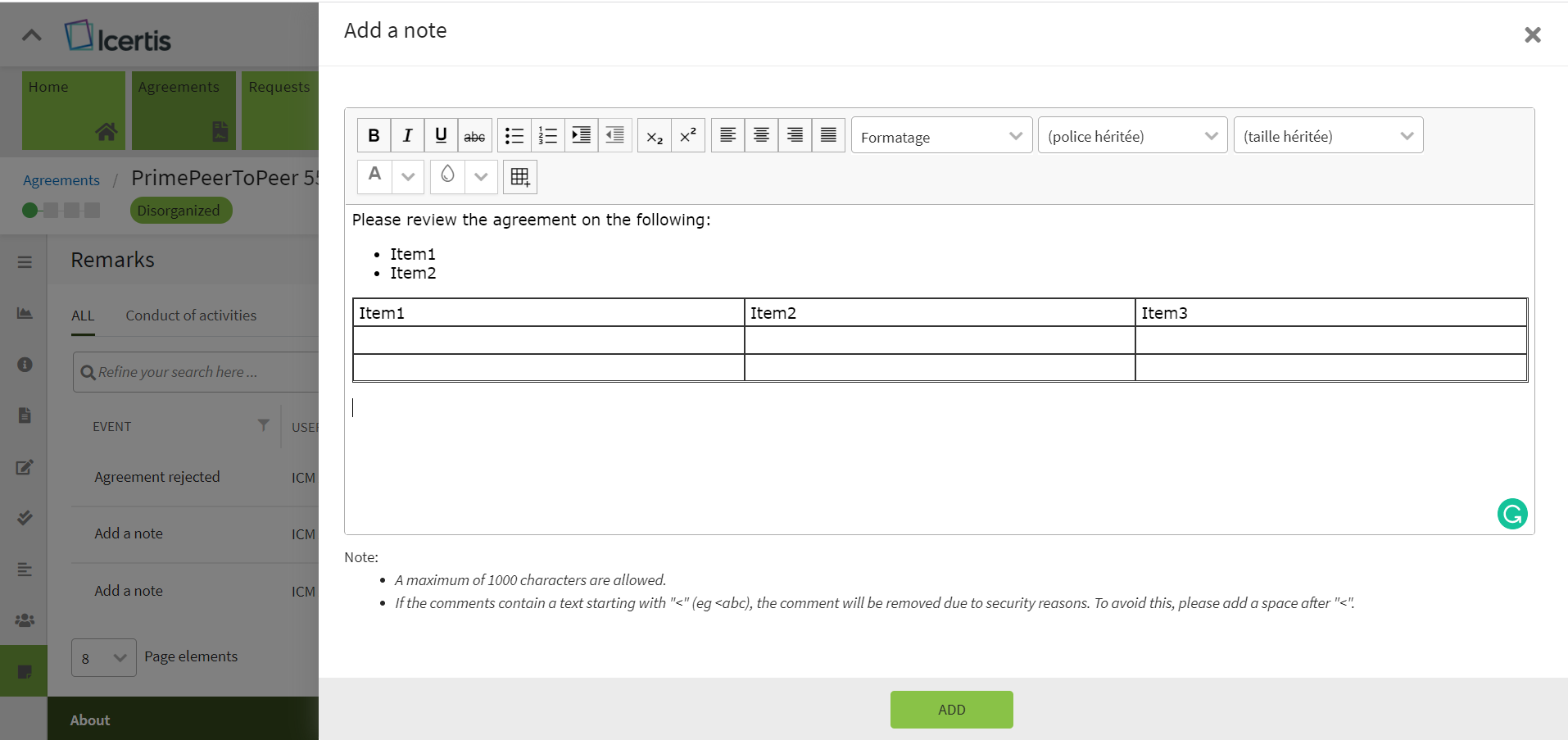Select the ALL remarks tab

pyautogui.click(x=83, y=316)
